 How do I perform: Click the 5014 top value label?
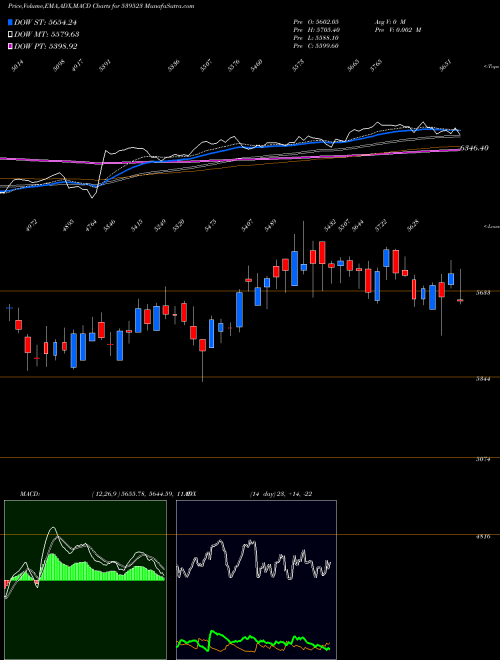(18, 66)
